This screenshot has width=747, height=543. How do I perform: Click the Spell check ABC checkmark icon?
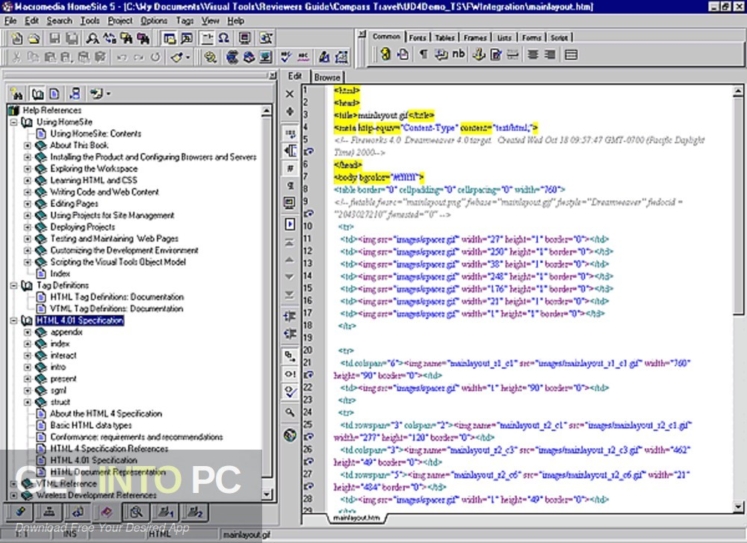point(286,58)
